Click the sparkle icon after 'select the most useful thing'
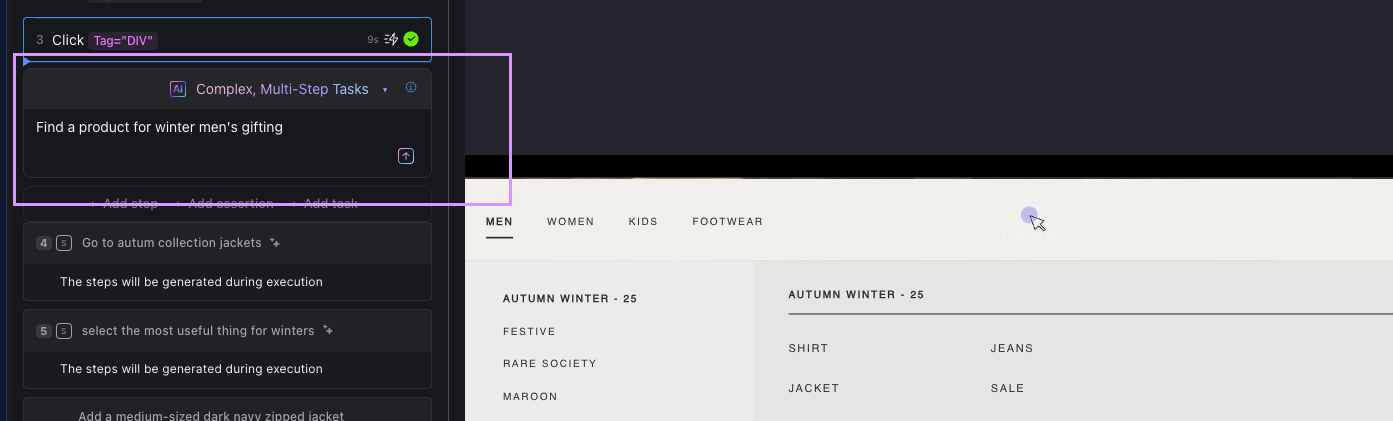The height and width of the screenshot is (421, 1393). [328, 331]
